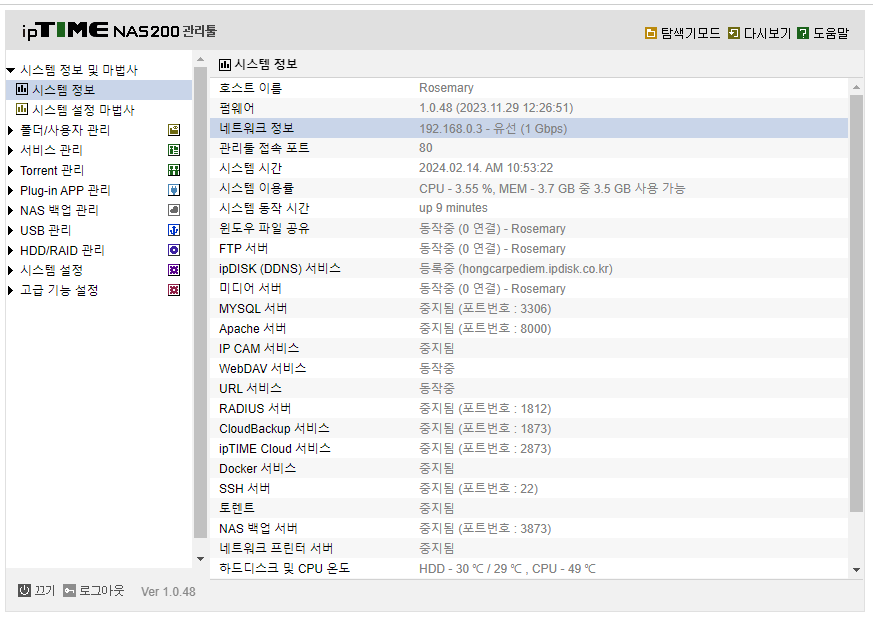Click the 로그아웃 key icon
873x625 pixels.
pyautogui.click(x=69, y=590)
